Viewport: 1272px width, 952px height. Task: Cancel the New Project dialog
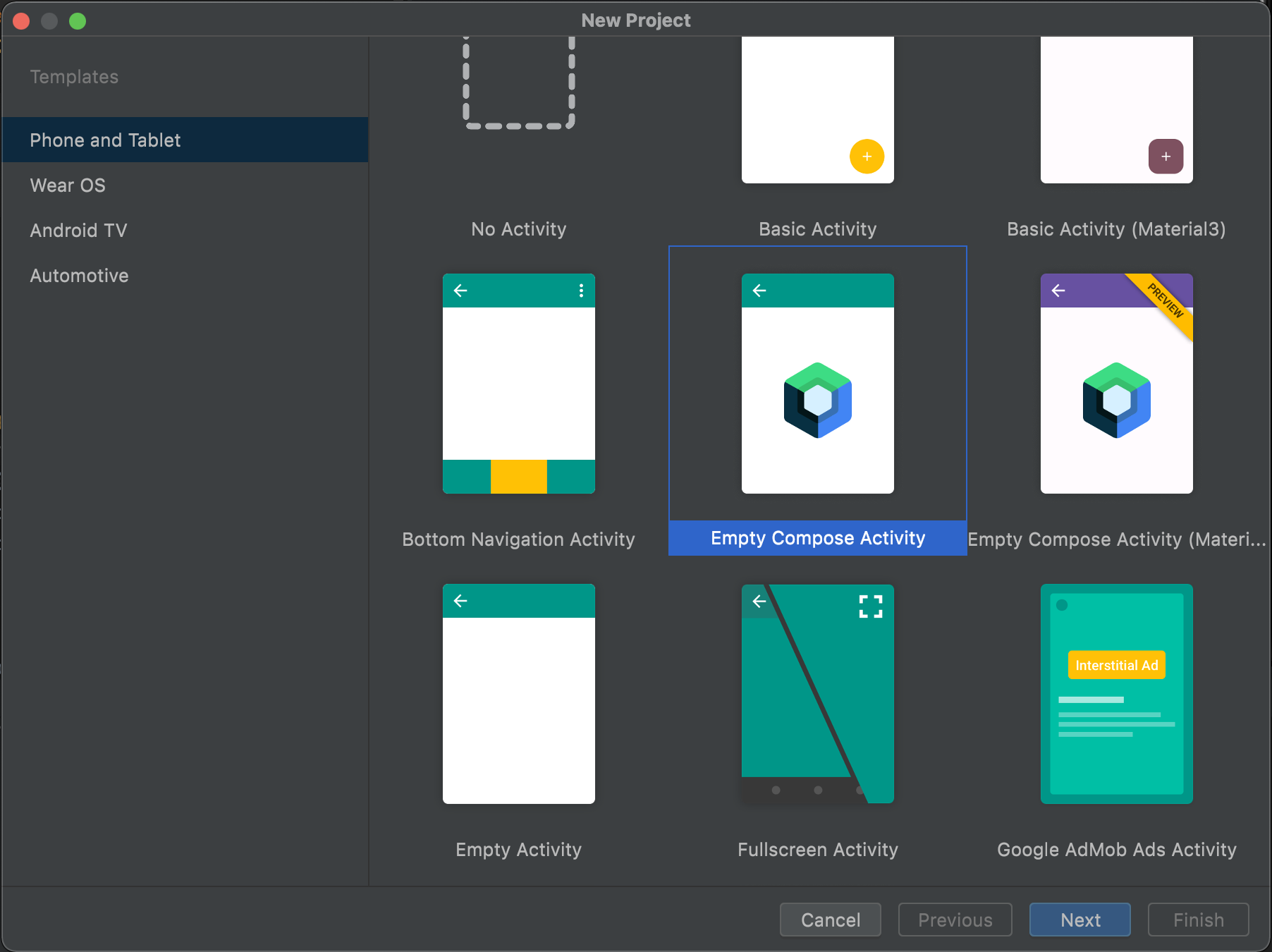[831, 920]
